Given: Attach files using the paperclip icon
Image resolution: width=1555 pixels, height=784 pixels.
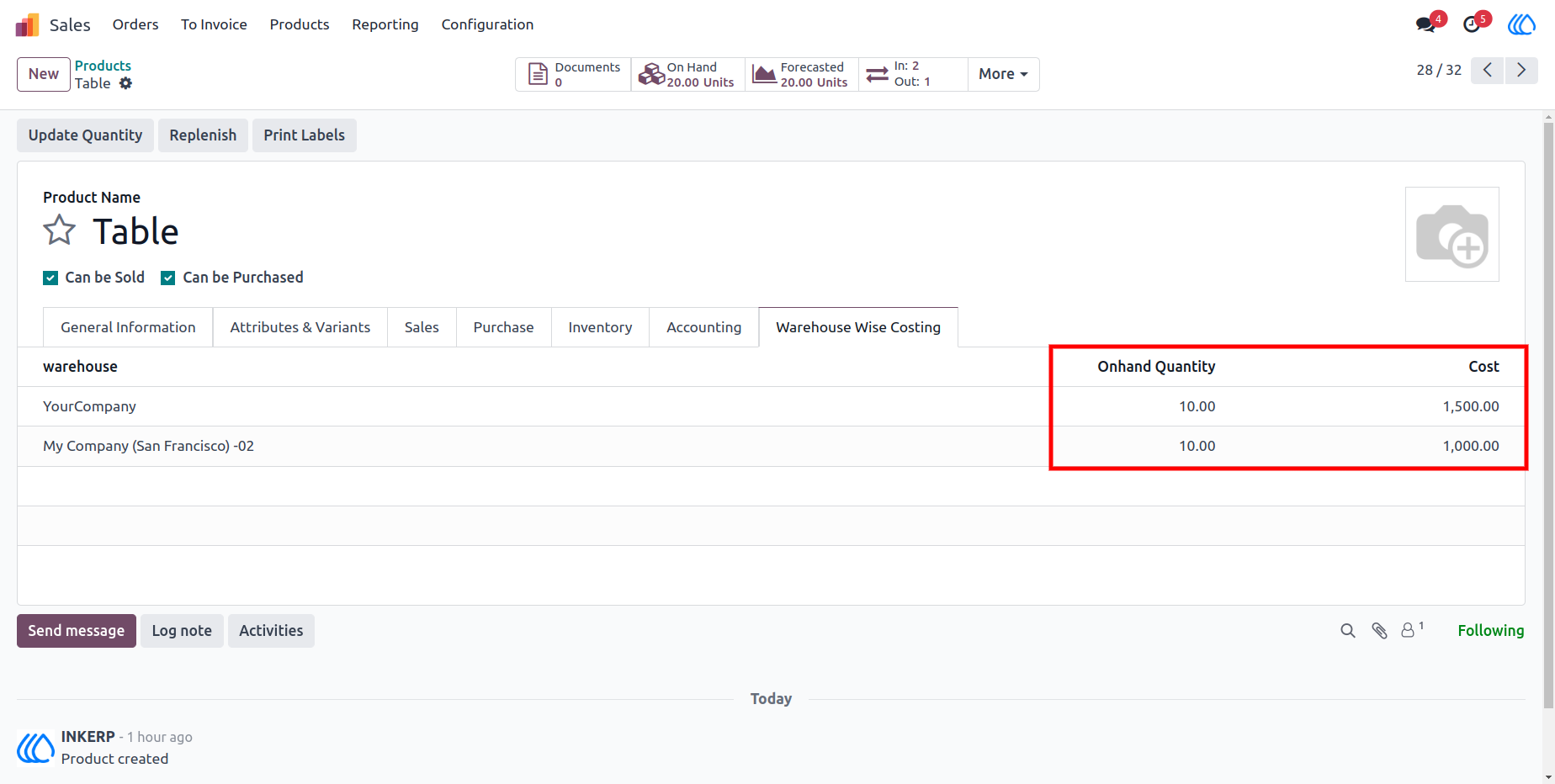Looking at the screenshot, I should click(1379, 631).
